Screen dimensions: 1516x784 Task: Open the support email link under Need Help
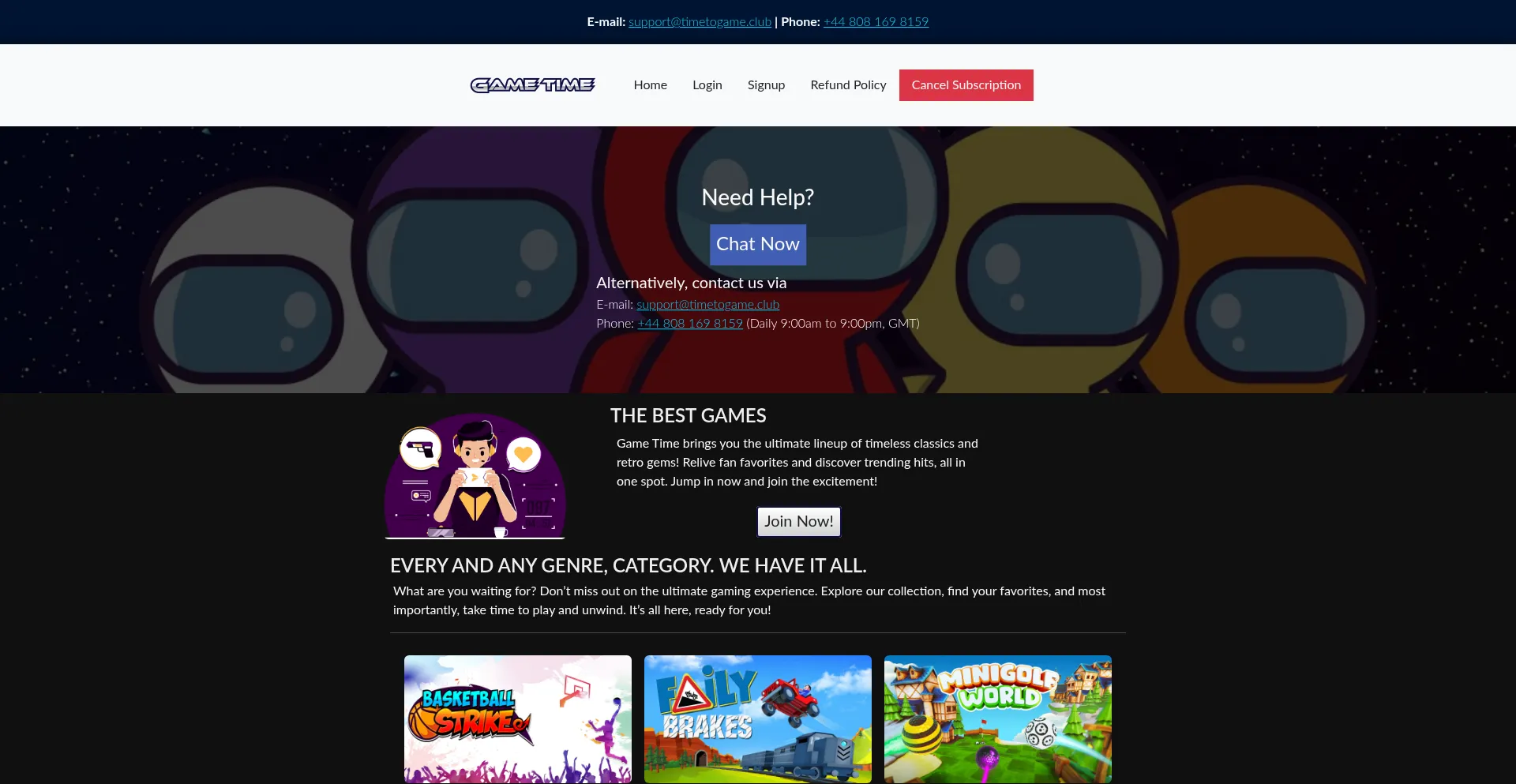[707, 304]
